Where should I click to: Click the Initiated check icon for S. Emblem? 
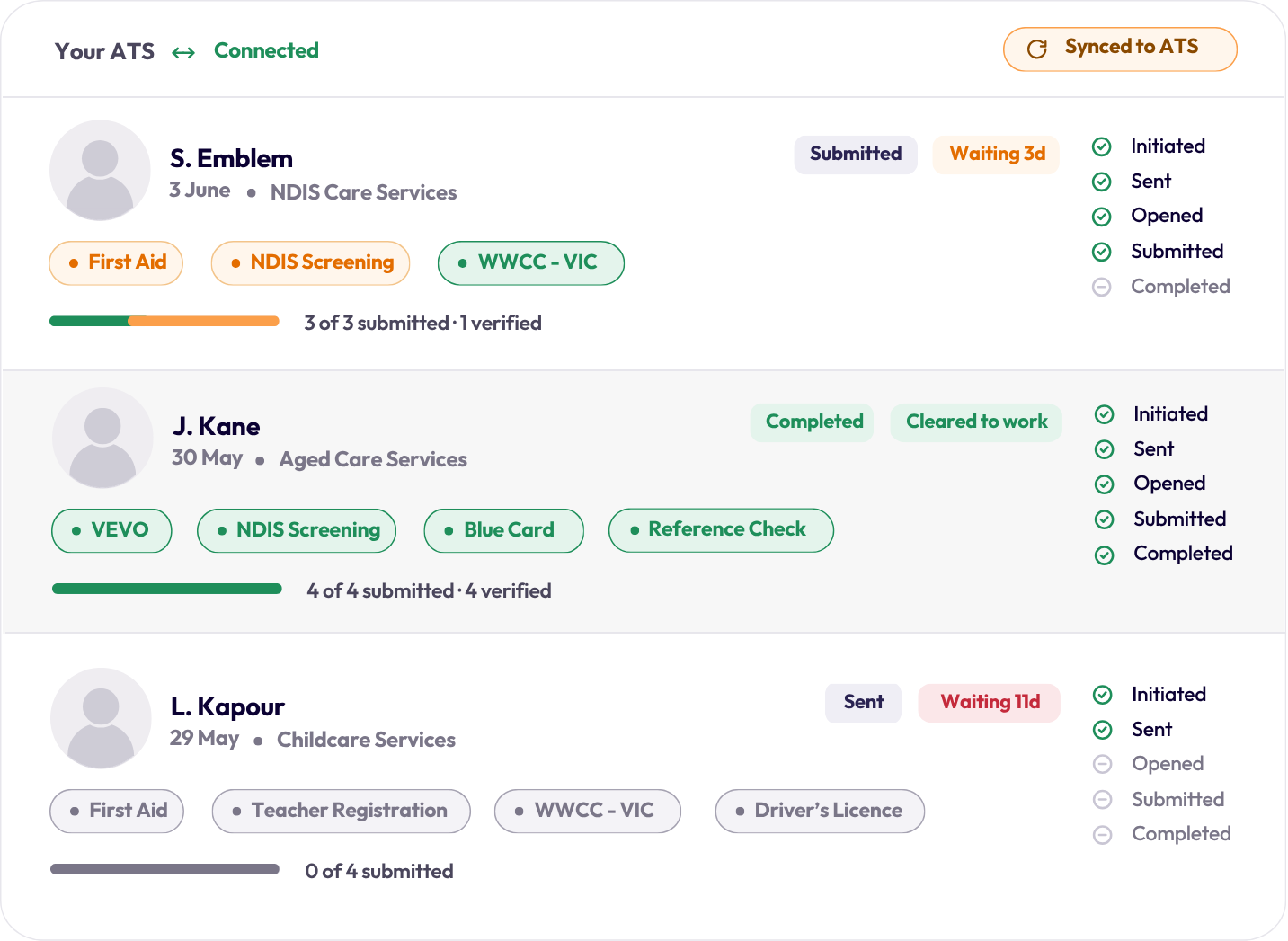click(x=1102, y=146)
